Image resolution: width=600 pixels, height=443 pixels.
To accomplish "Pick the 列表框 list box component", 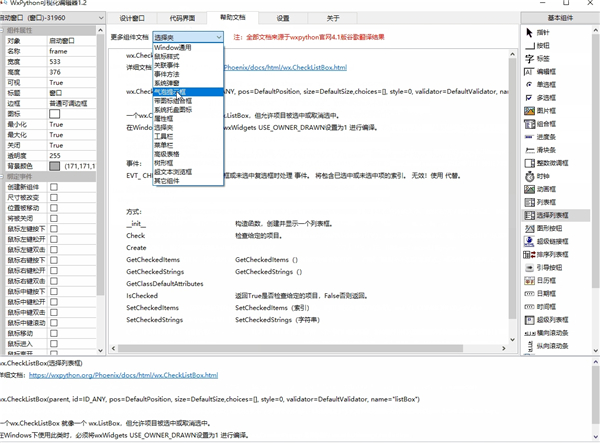I will (x=540, y=202).
